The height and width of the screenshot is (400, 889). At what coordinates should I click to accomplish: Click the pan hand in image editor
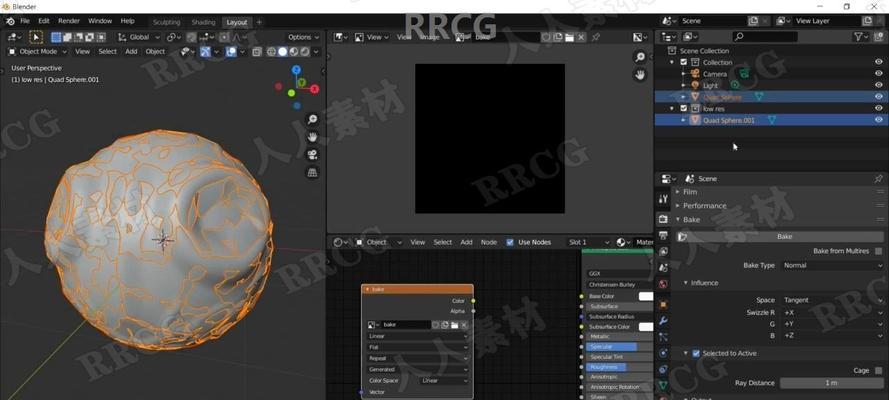coord(640,74)
